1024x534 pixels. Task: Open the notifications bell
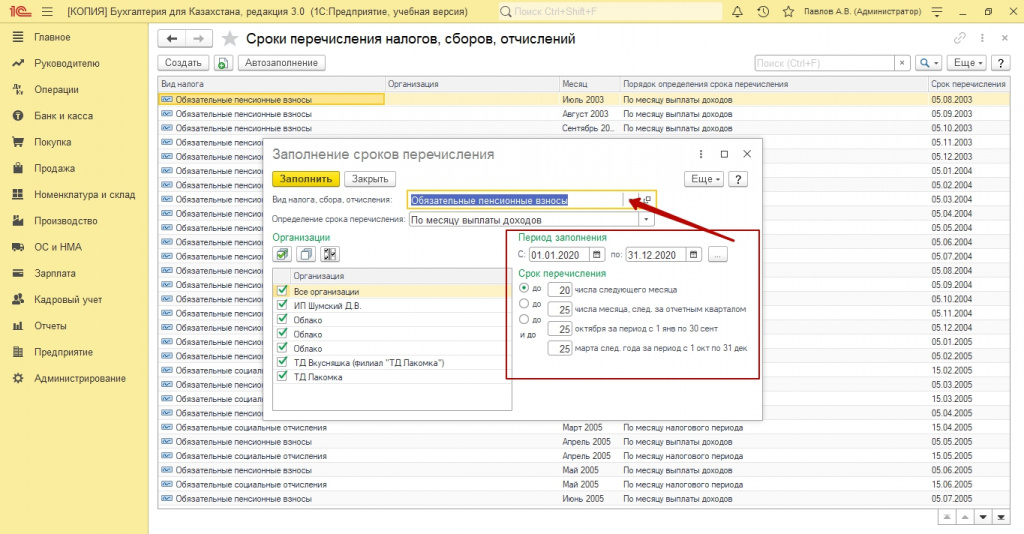[x=737, y=12]
